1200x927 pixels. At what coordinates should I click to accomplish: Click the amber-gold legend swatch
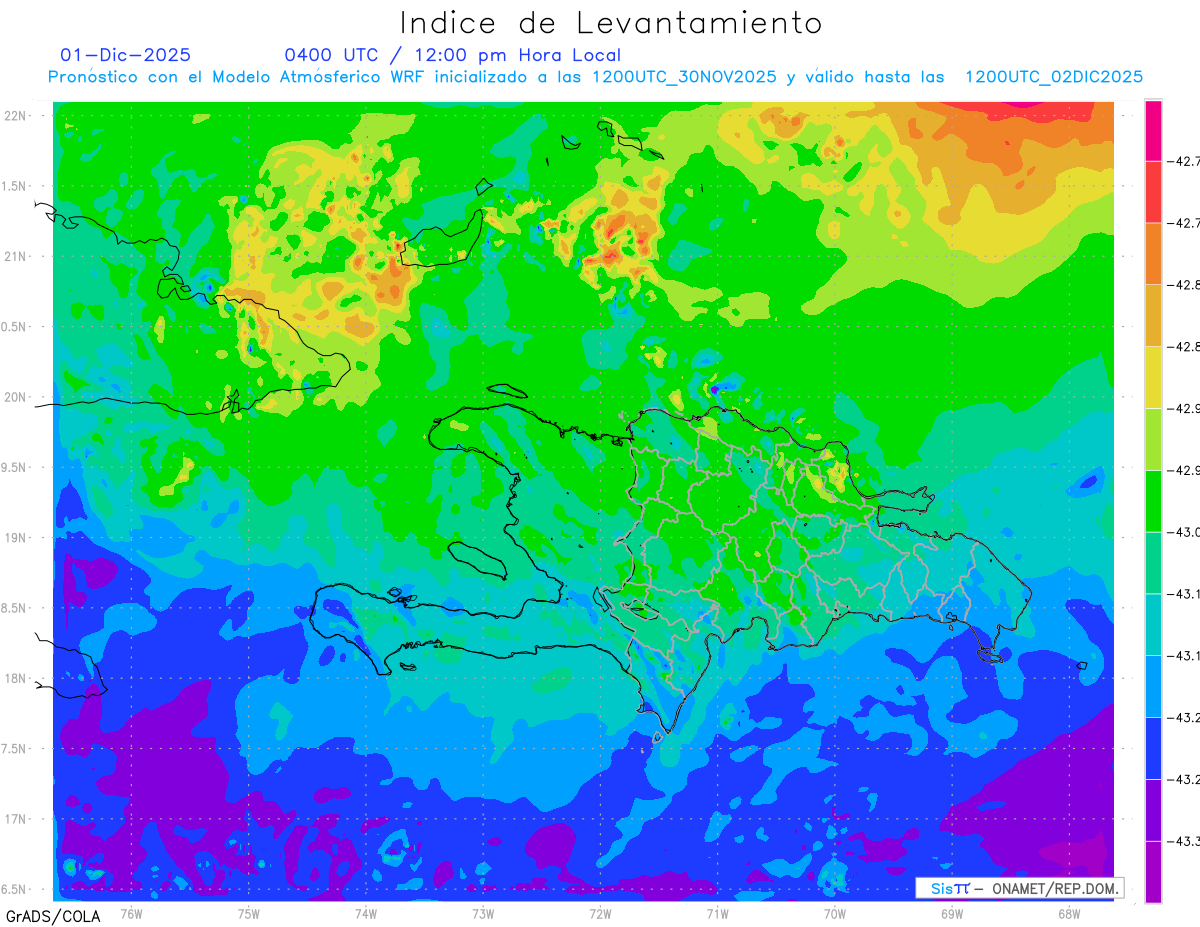1153,316
